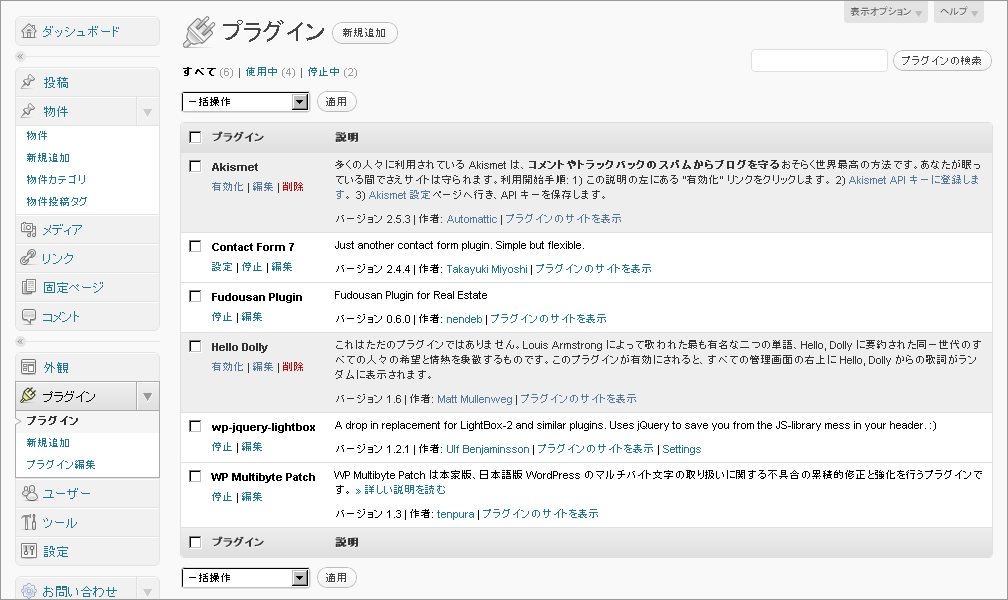Open Matt Mullenweg author link
Image resolution: width=1008 pixels, height=600 pixels.
point(474,399)
